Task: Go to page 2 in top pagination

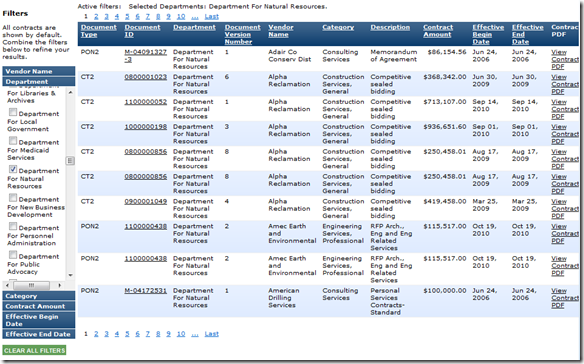Action: 96,16
